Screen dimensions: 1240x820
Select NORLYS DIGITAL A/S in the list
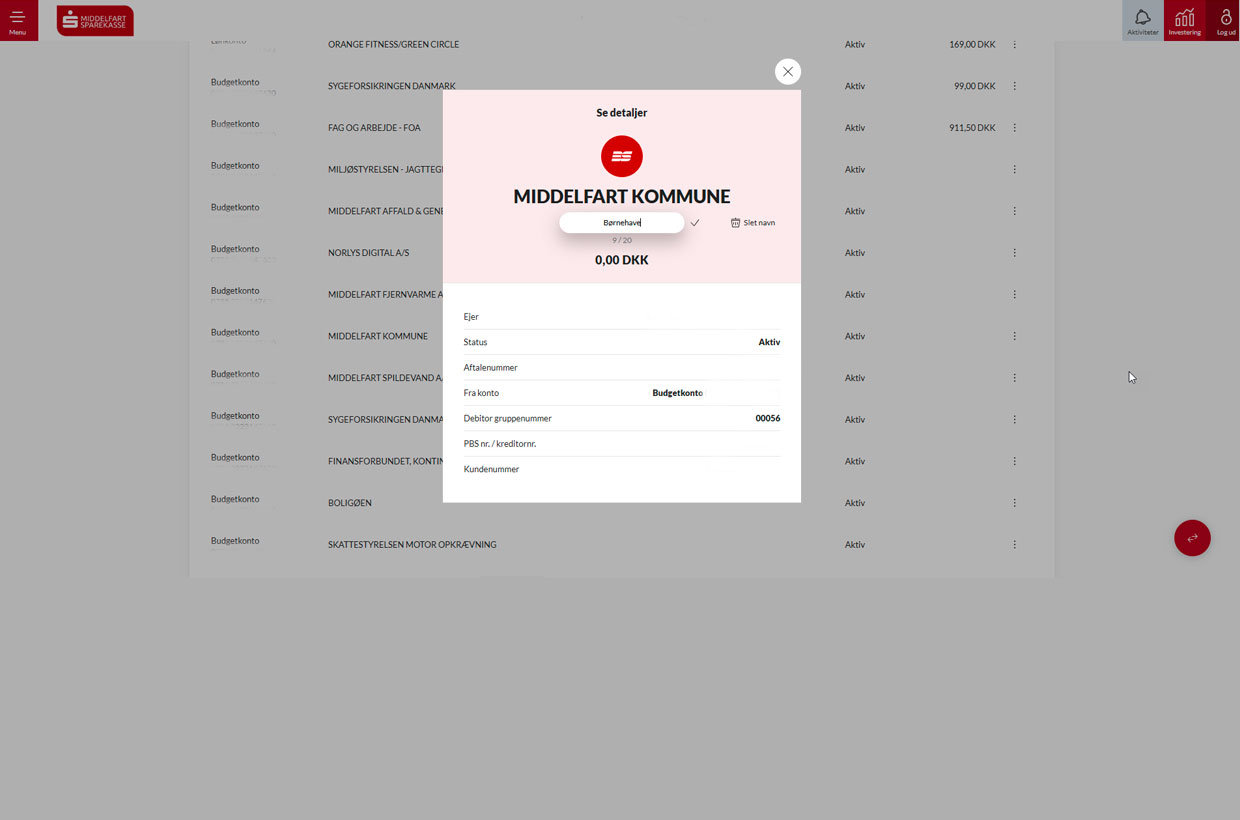point(369,253)
